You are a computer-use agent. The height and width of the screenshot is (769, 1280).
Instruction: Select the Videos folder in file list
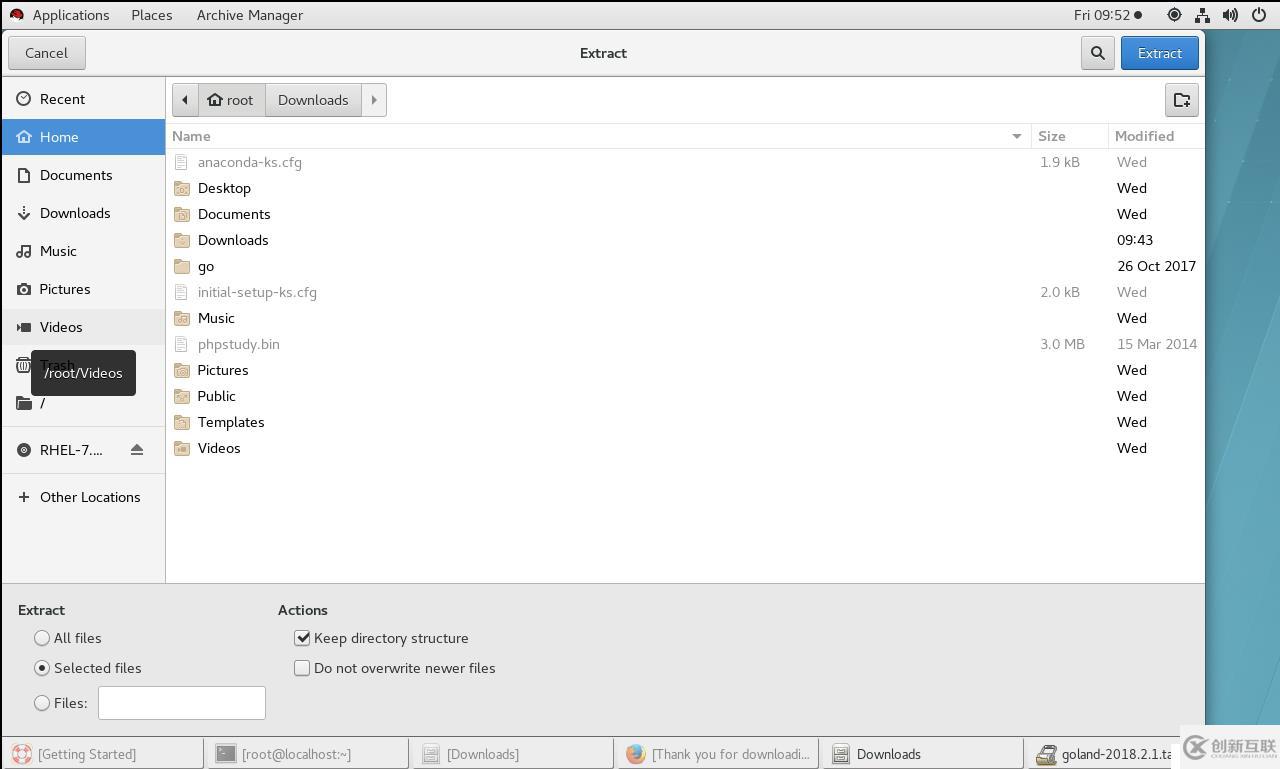[x=685, y=448]
